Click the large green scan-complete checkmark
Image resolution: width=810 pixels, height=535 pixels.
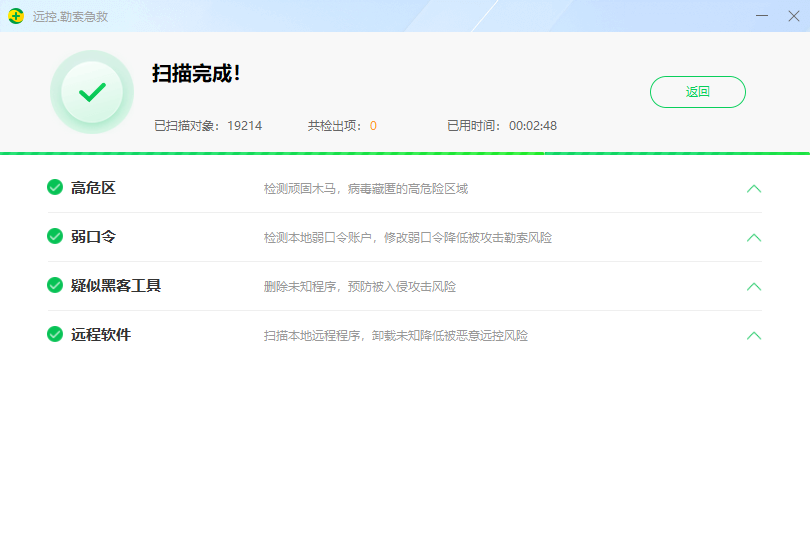92,92
